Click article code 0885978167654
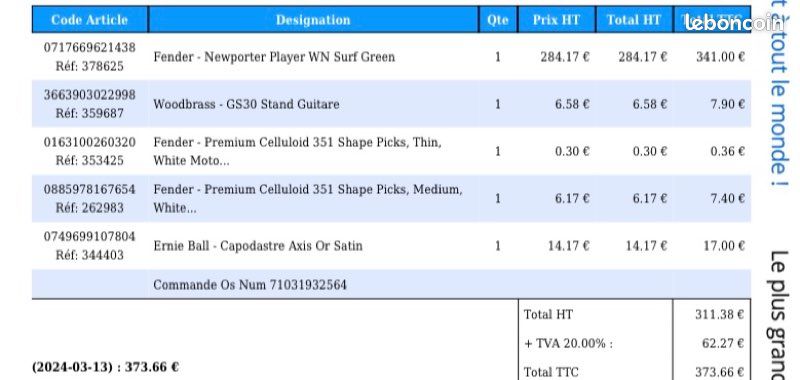 tap(90, 189)
